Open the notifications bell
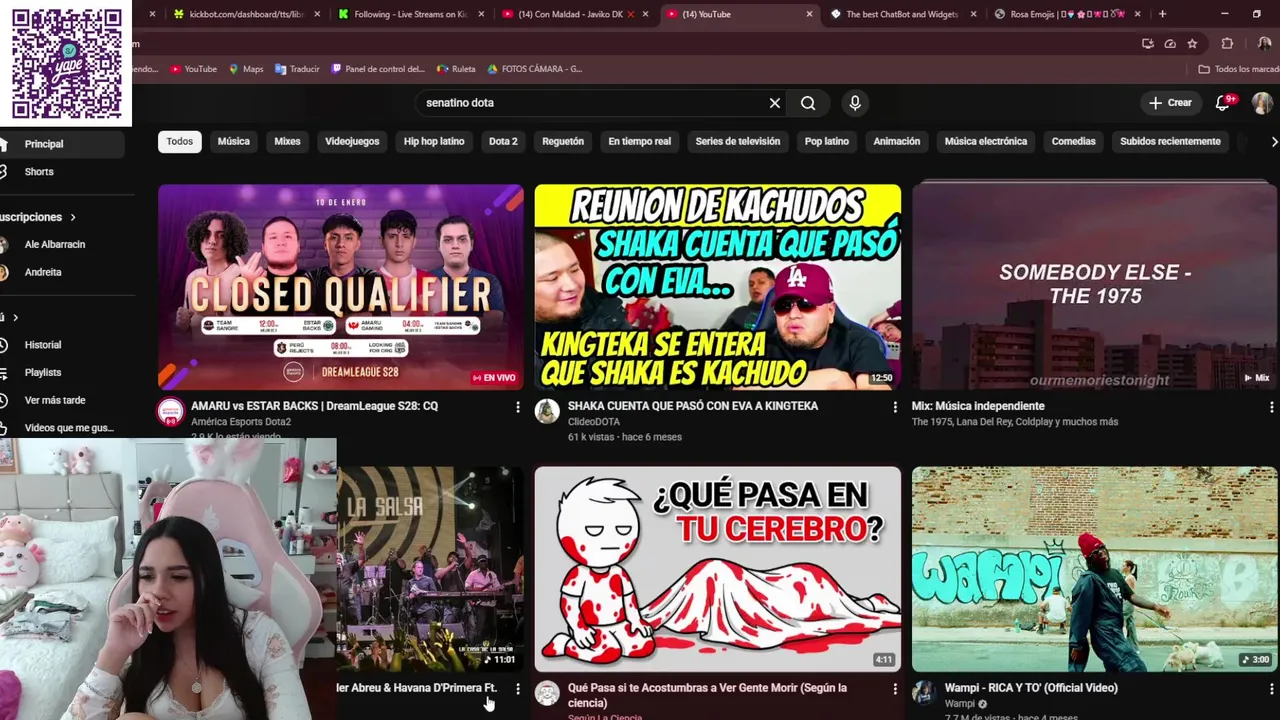 [x=1222, y=103]
